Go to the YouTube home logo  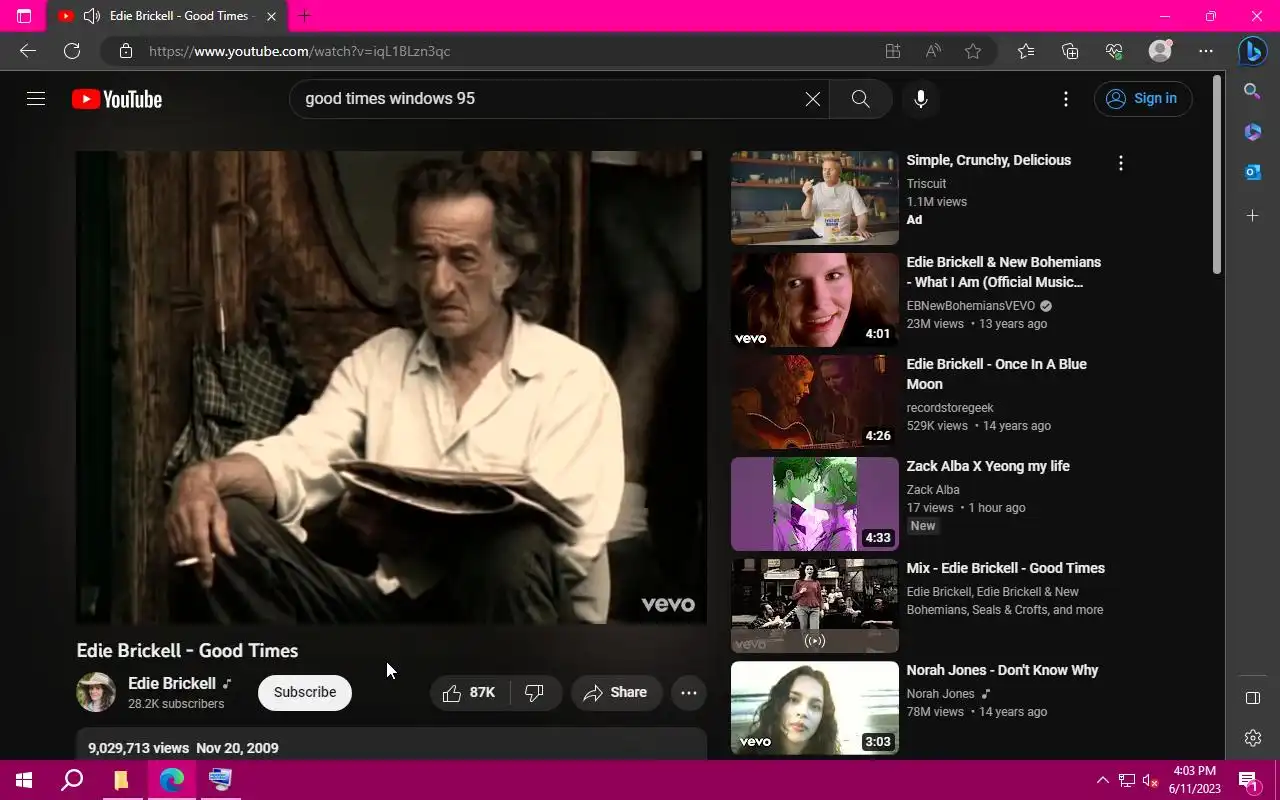[x=117, y=99]
